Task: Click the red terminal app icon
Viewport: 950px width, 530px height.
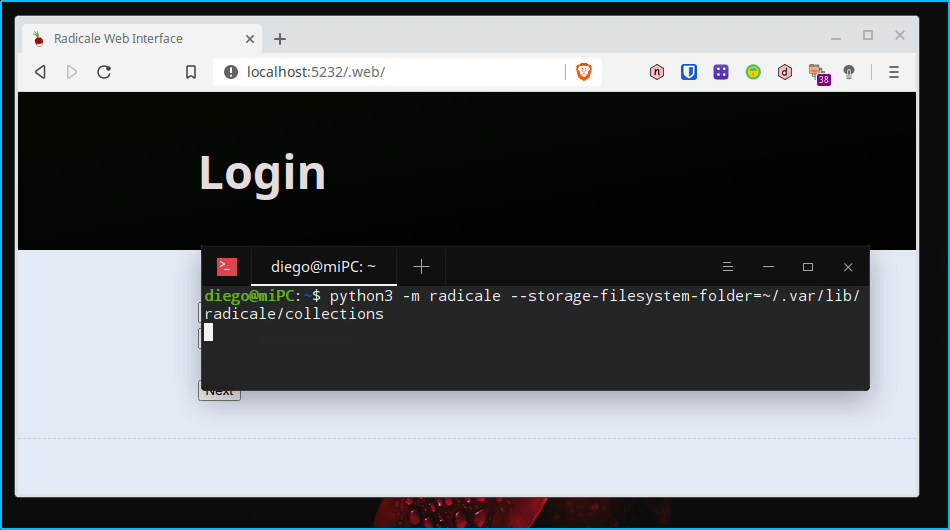Action: (x=227, y=267)
